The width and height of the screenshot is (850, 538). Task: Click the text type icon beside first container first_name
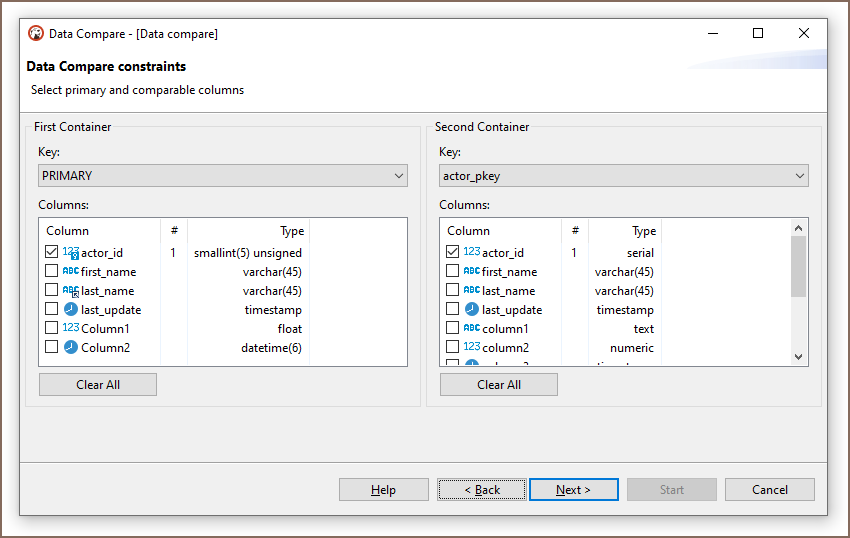71,272
